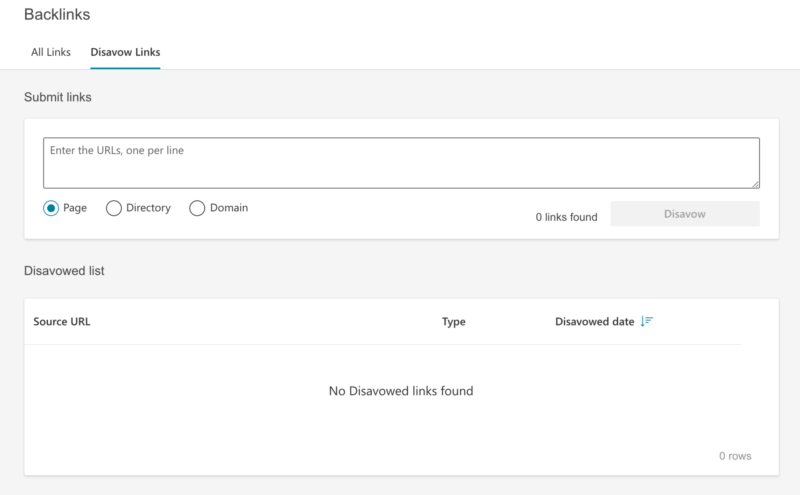This screenshot has height=495, width=800.
Task: Click the 'Submit links' section heading
Action: tap(58, 97)
